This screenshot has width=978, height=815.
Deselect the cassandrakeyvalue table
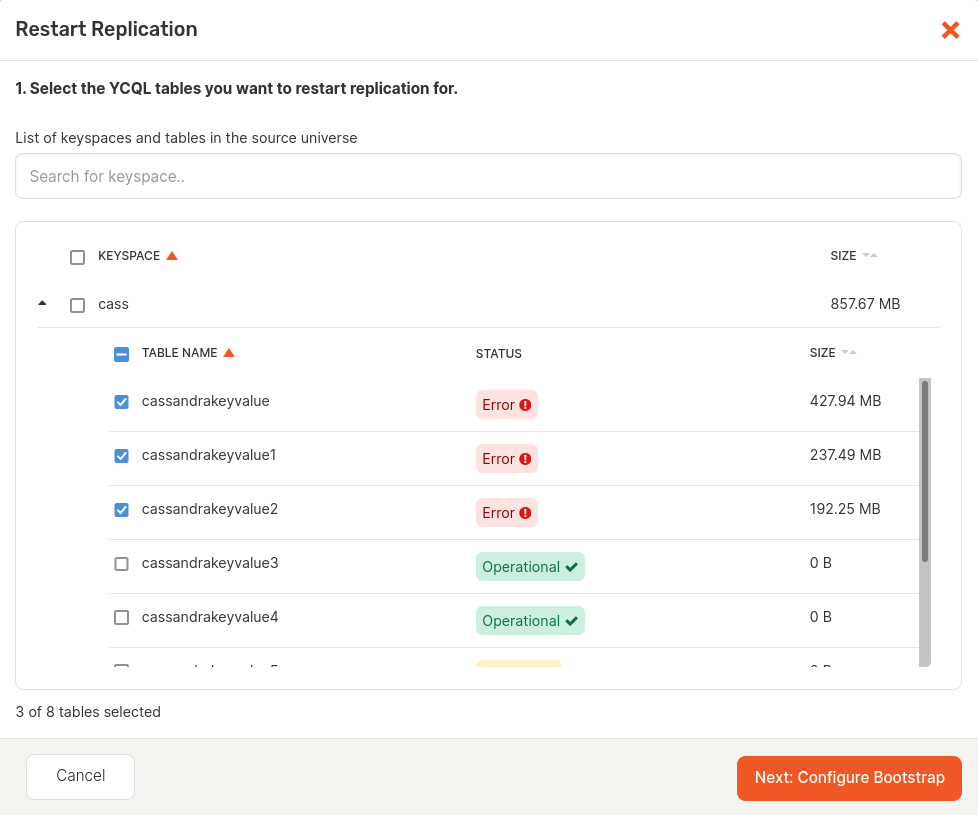click(121, 401)
